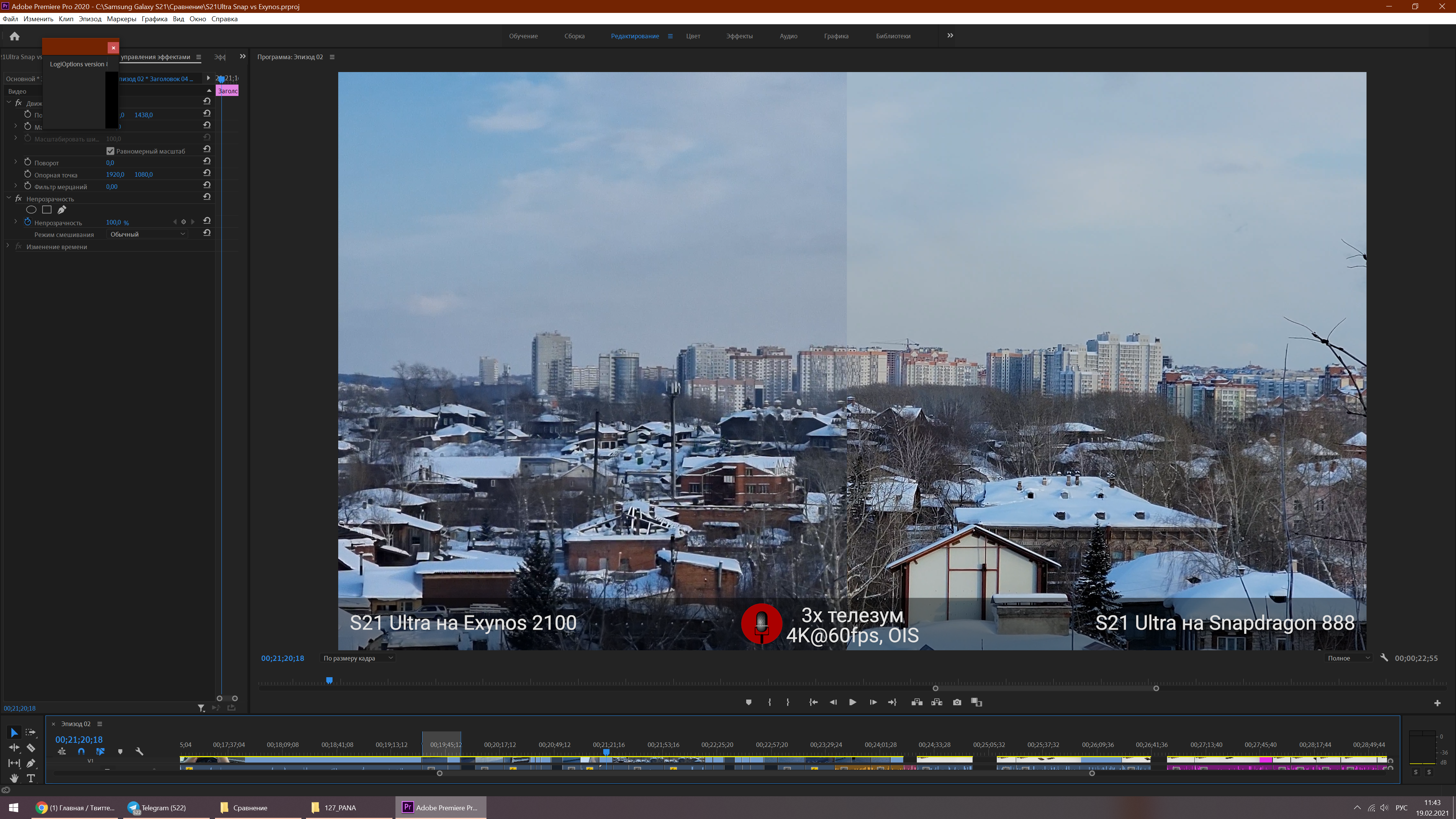The width and height of the screenshot is (1456, 819).
Task: Switch to Графика workspace
Action: pos(836,36)
